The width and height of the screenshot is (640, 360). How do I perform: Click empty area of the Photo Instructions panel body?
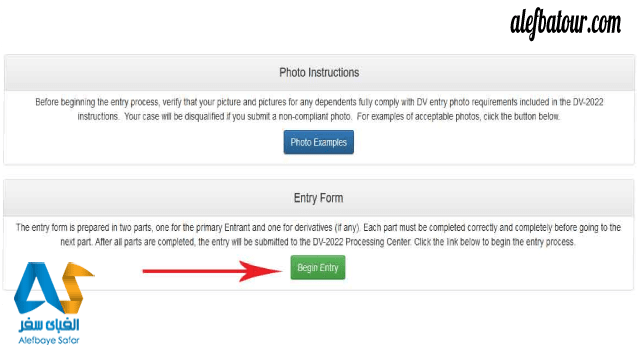coord(490,143)
